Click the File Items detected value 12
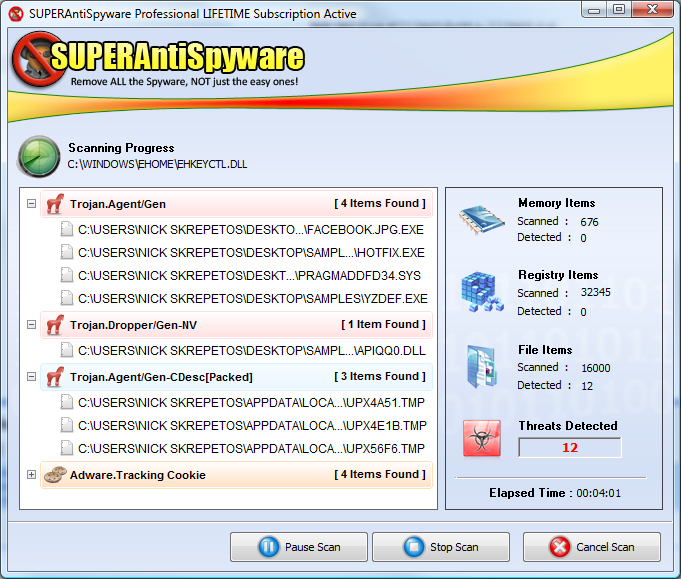Image resolution: width=681 pixels, height=579 pixels. point(587,386)
